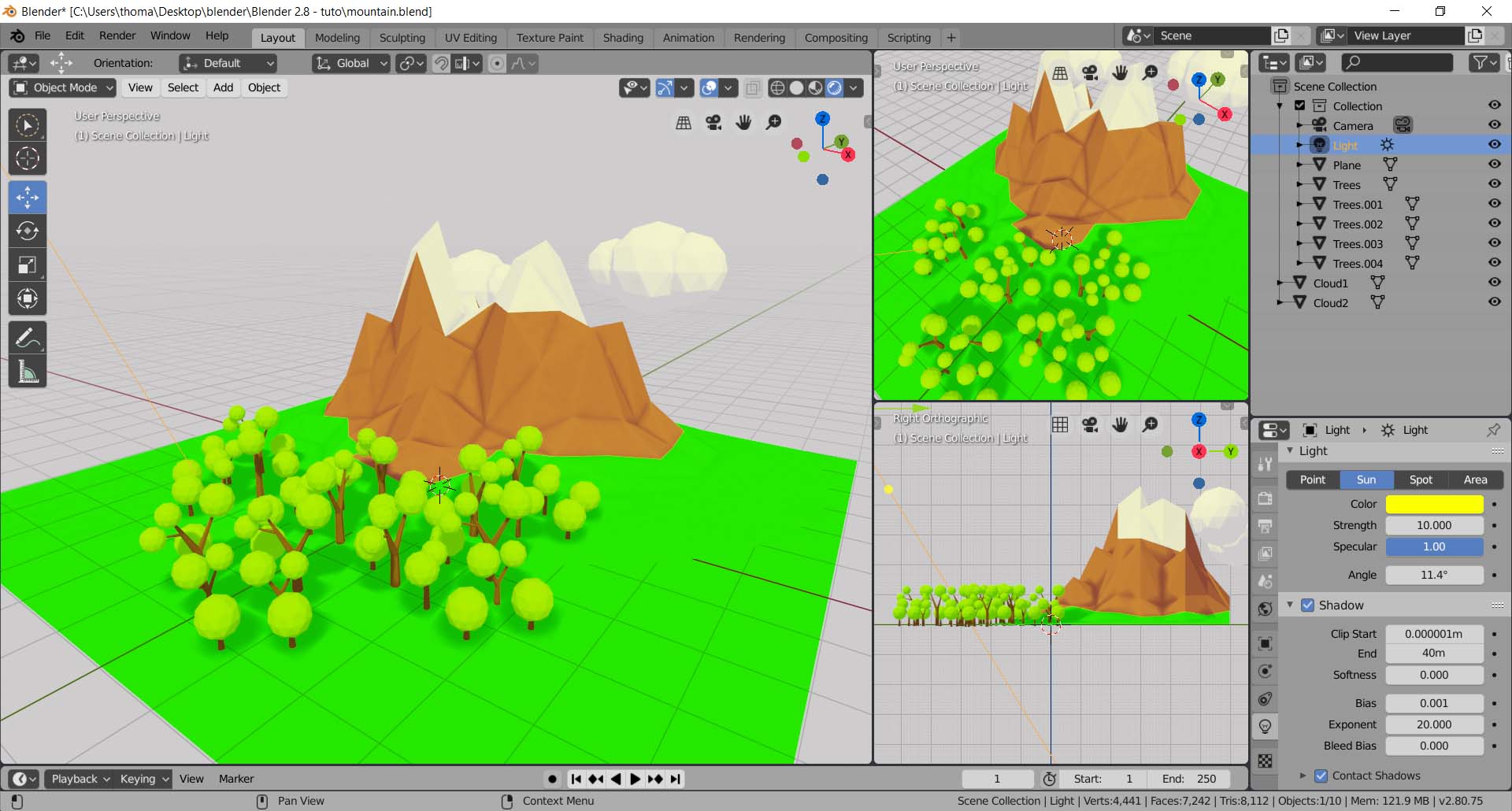Screen dimensions: 1512x811
Task: Open the Object Mode dropdown
Action: tap(63, 87)
